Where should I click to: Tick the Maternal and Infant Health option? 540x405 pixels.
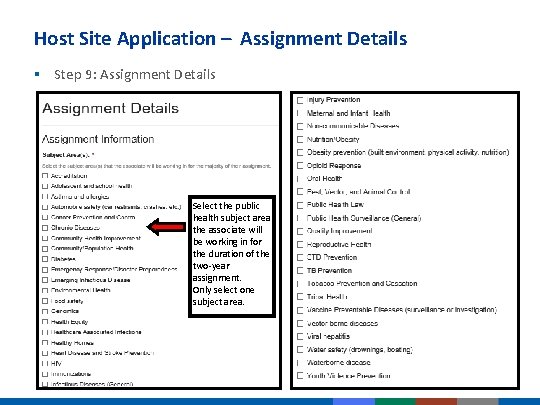tap(300, 113)
